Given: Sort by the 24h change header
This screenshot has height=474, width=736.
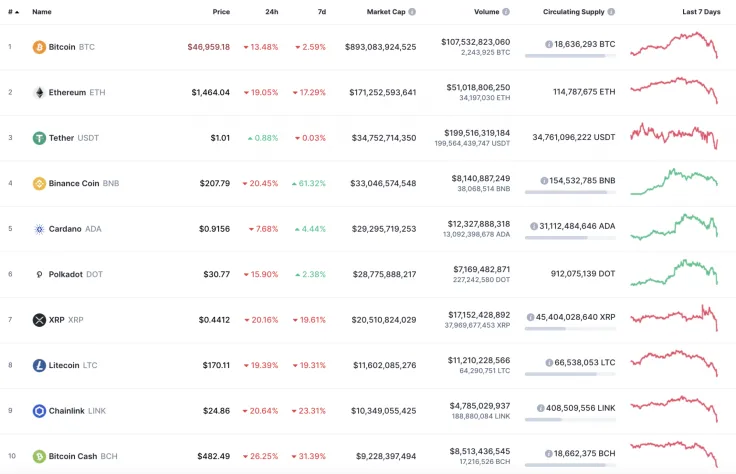Looking at the screenshot, I should coord(272,12).
